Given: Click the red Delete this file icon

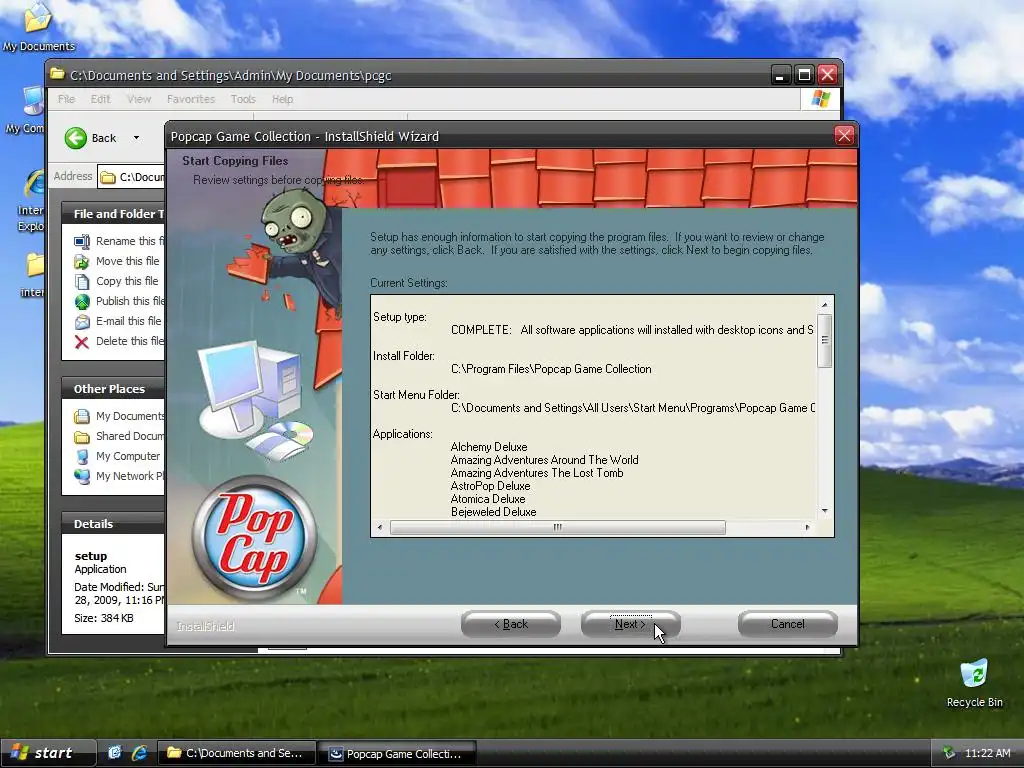Looking at the screenshot, I should pos(82,342).
